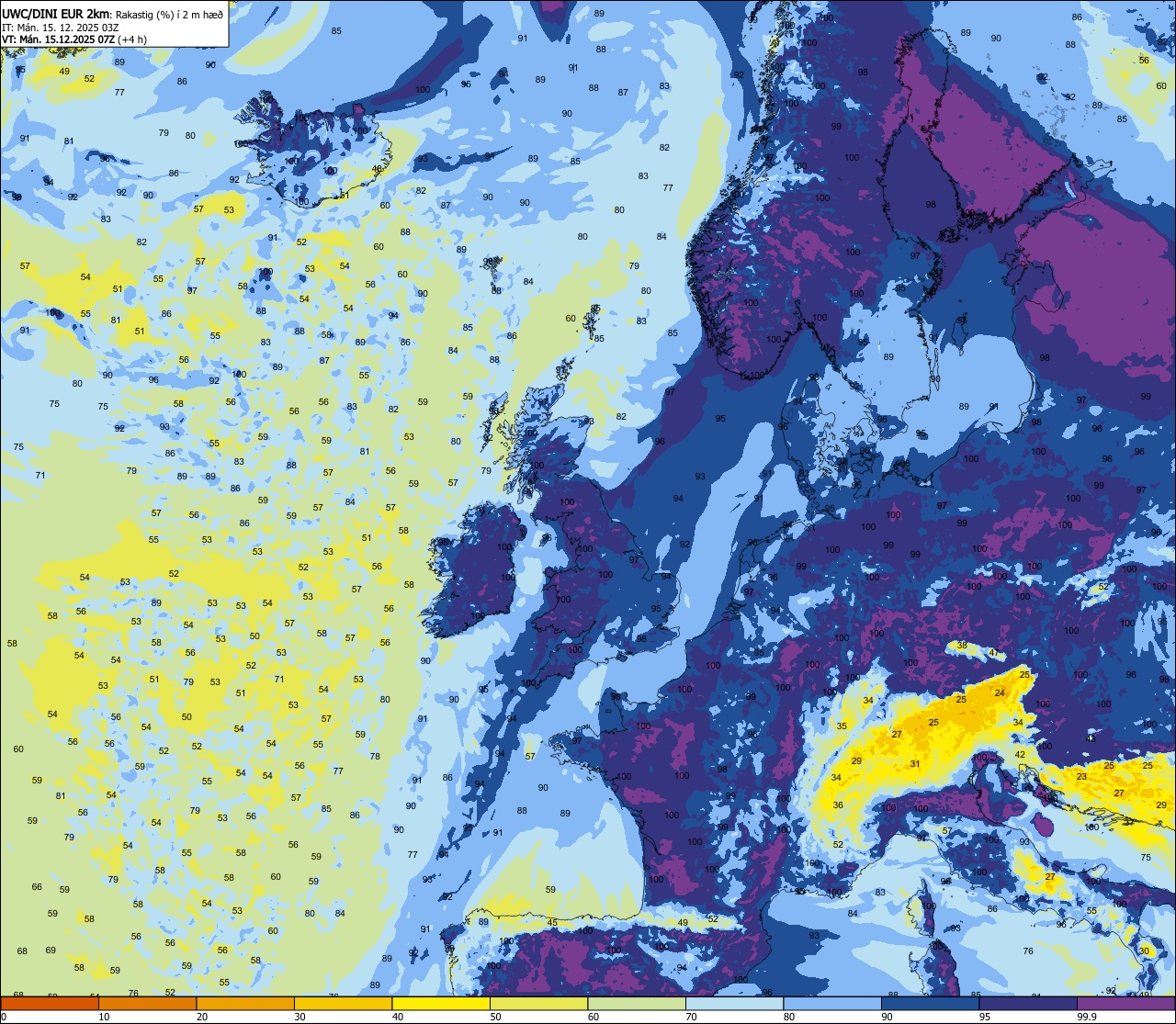Click the legend tick label "99.9"
Screen dimensions: 1176x1024
click(x=1087, y=1017)
